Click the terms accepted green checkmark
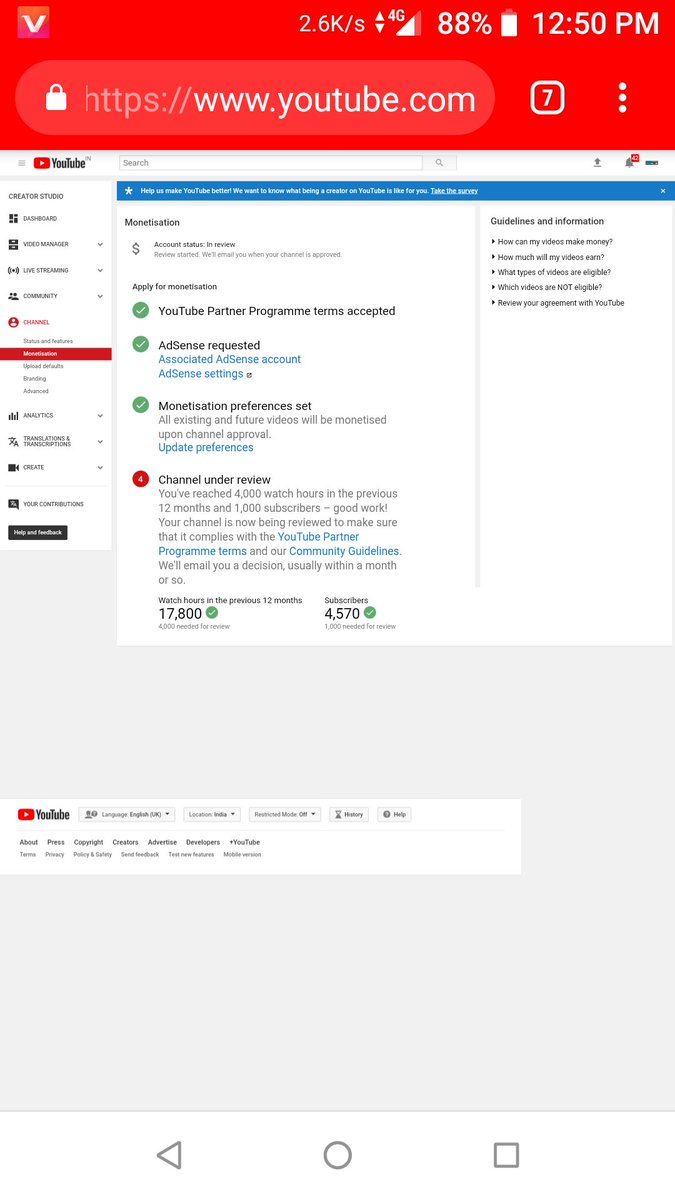This screenshot has width=675, height=1200. point(141,311)
